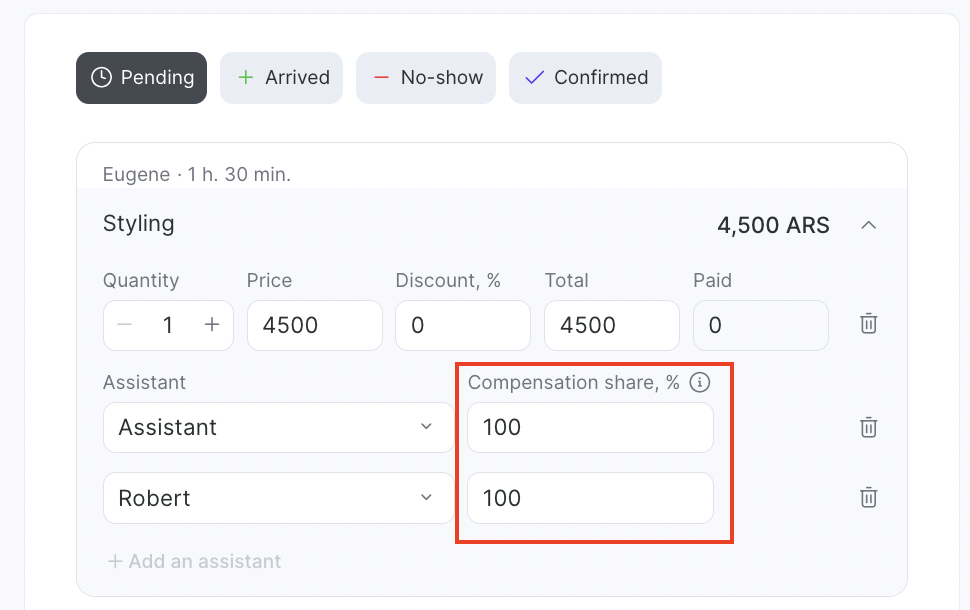Screen dimensions: 970x610
Task: Remove the Assistant row with trash icon
Action: [x=869, y=427]
